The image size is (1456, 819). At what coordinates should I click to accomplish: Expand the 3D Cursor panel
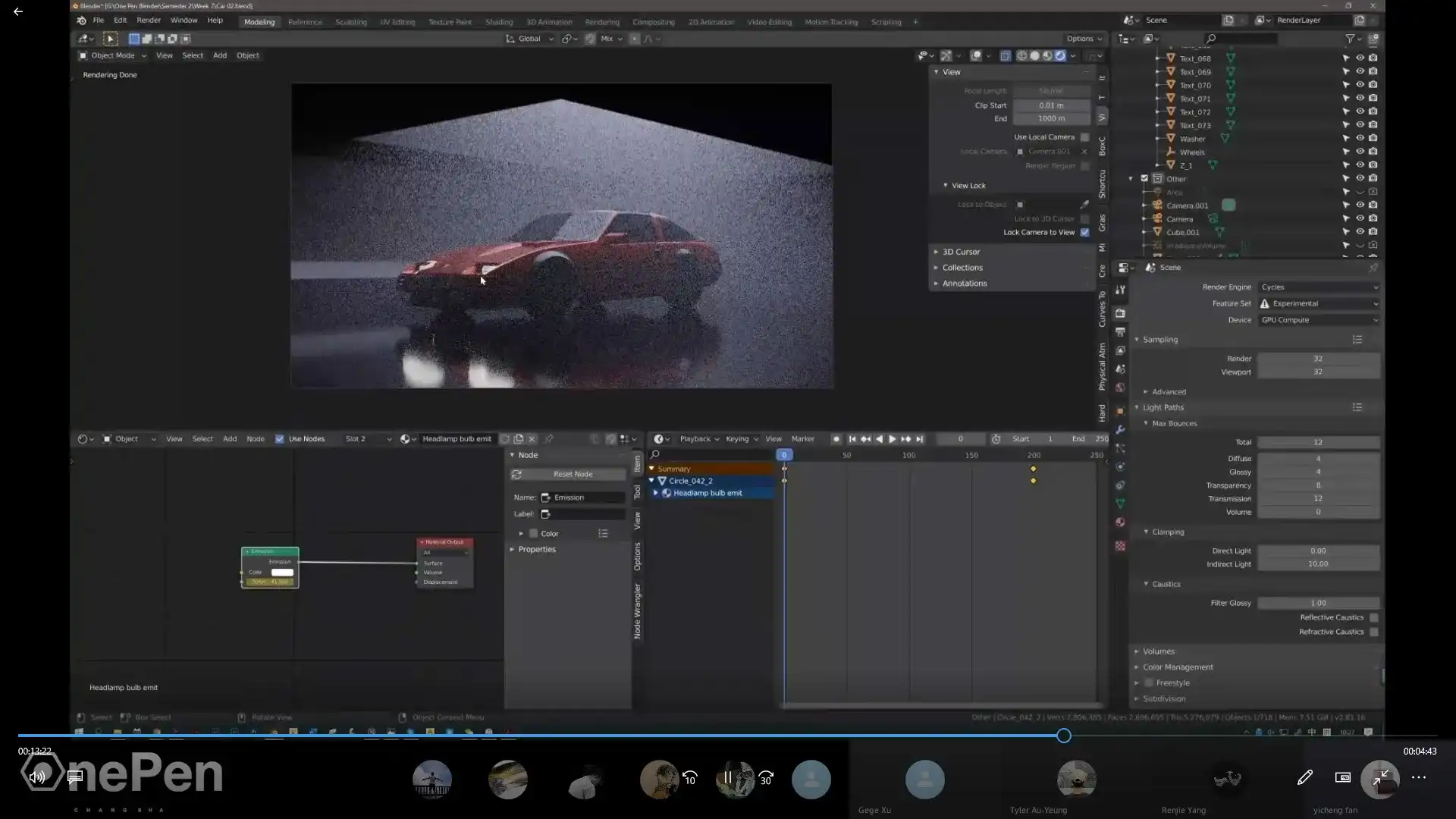[961, 252]
